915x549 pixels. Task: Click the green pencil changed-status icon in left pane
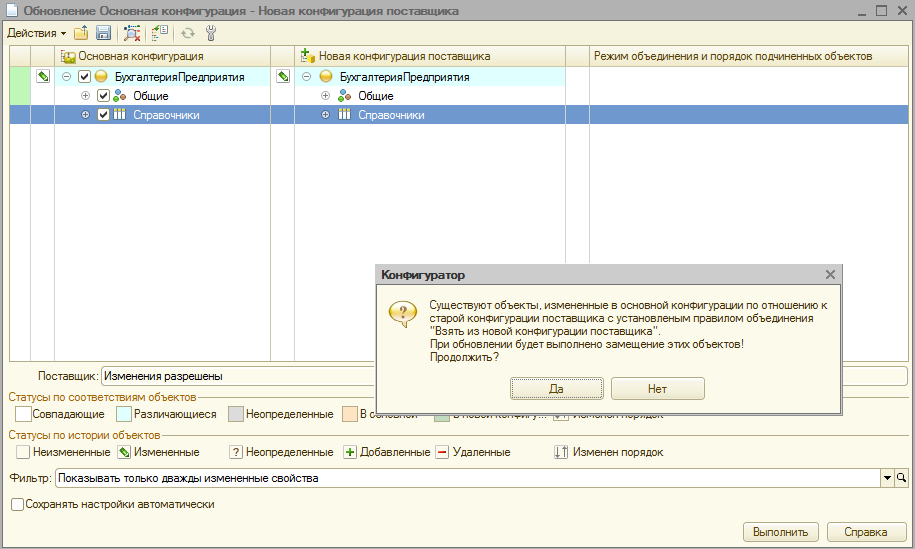click(x=43, y=76)
